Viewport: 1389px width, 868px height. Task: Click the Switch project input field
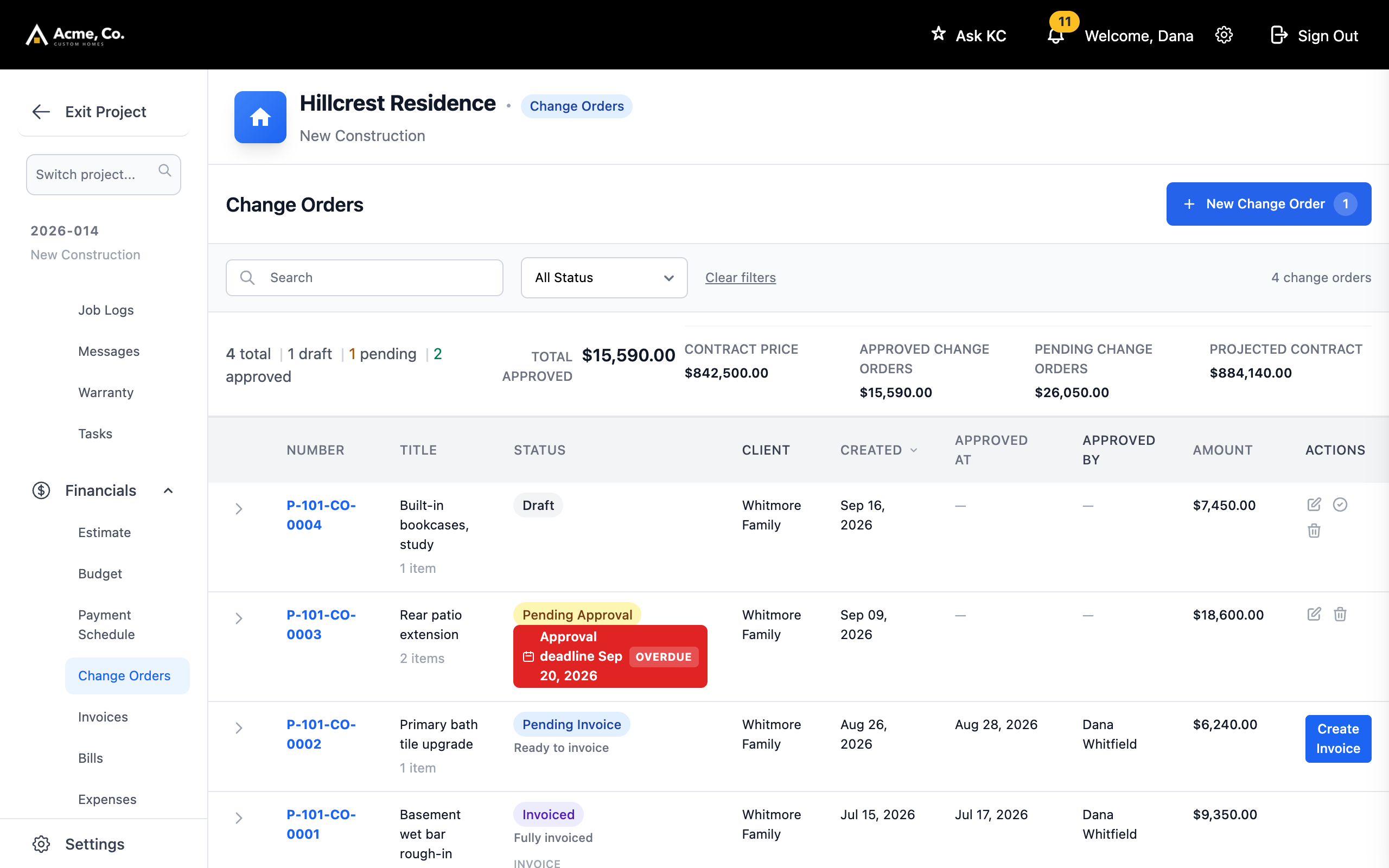click(103, 175)
